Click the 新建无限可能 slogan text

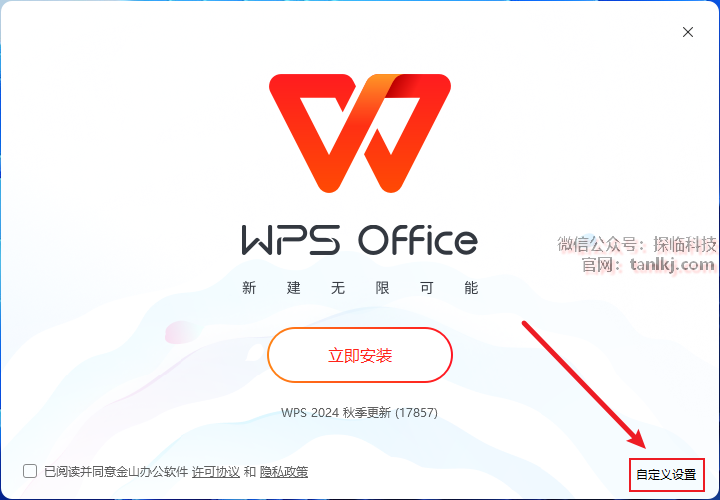[x=360, y=288]
